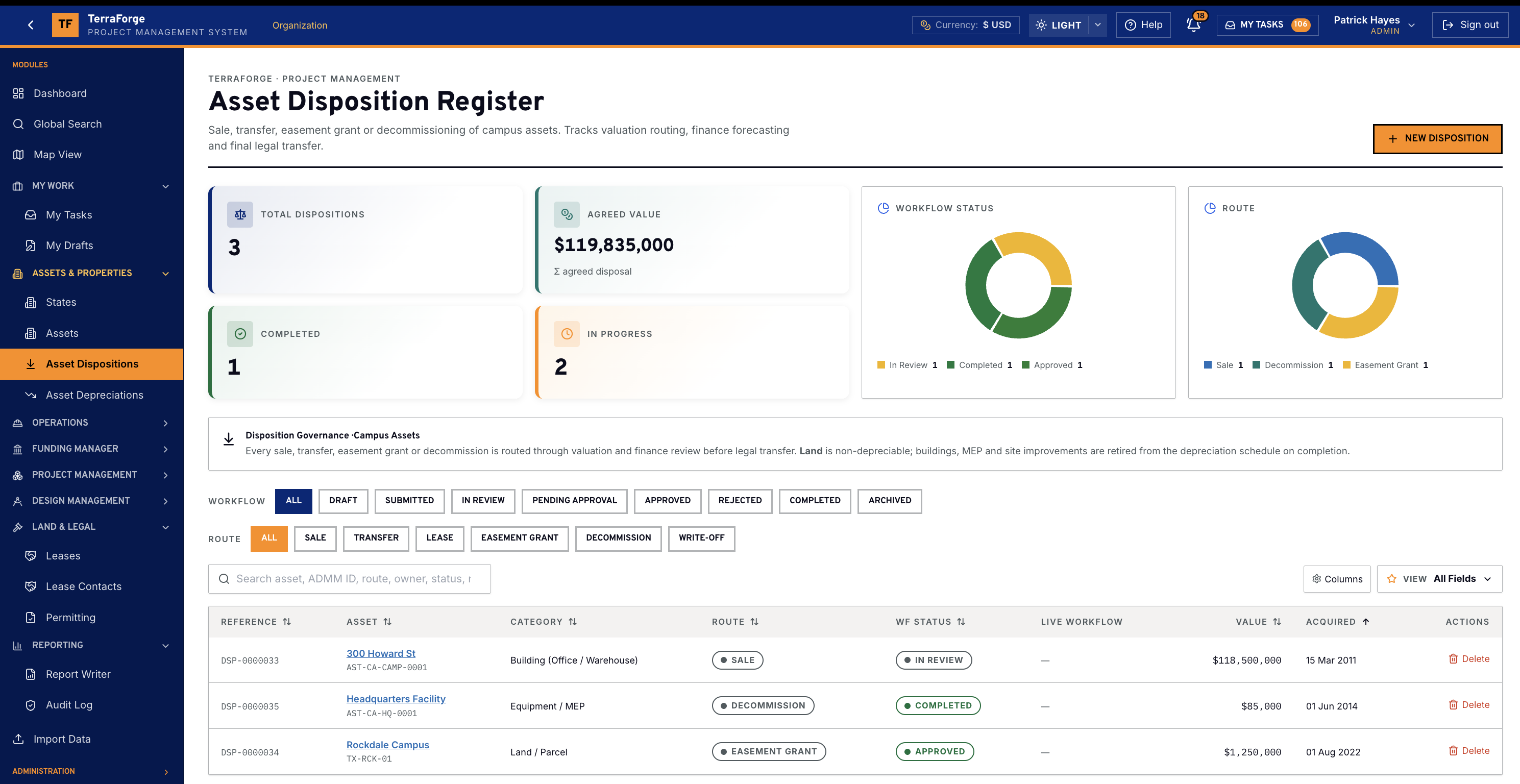Screen dimensions: 1520x784
Task: Open the Help button
Action: point(1143,25)
